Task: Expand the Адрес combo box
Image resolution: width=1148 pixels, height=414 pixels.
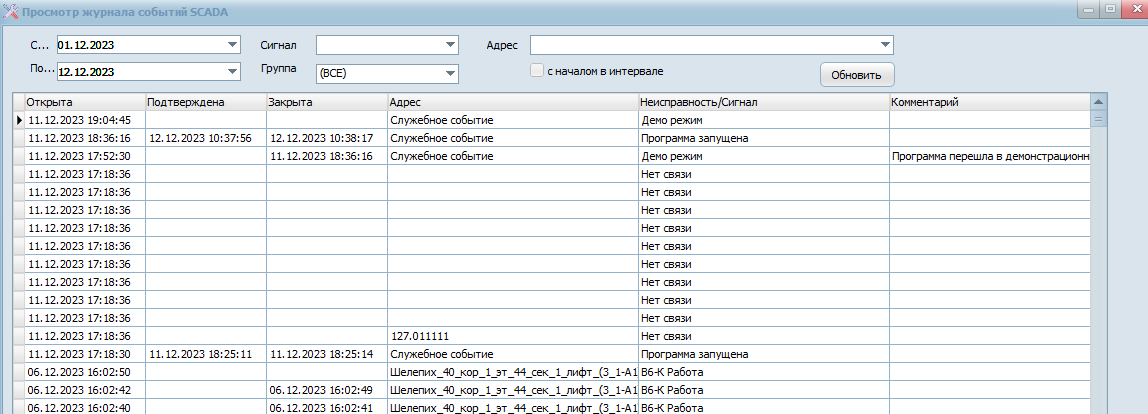Action: coord(885,44)
